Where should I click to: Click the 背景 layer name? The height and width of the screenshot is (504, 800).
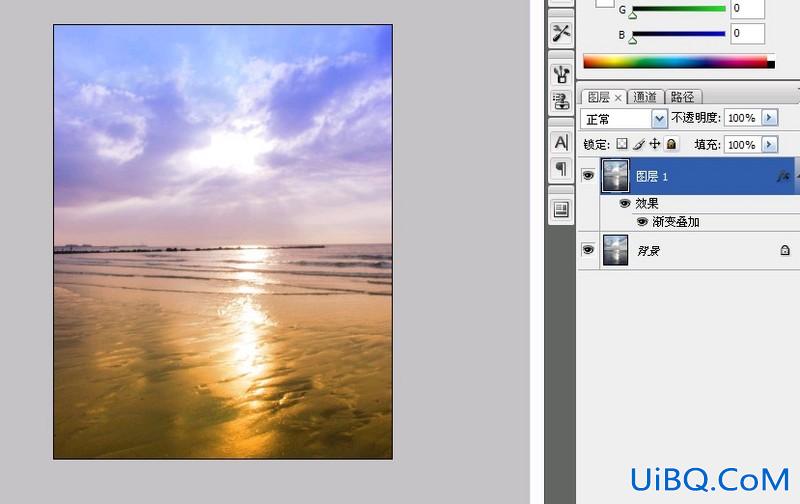coord(648,250)
